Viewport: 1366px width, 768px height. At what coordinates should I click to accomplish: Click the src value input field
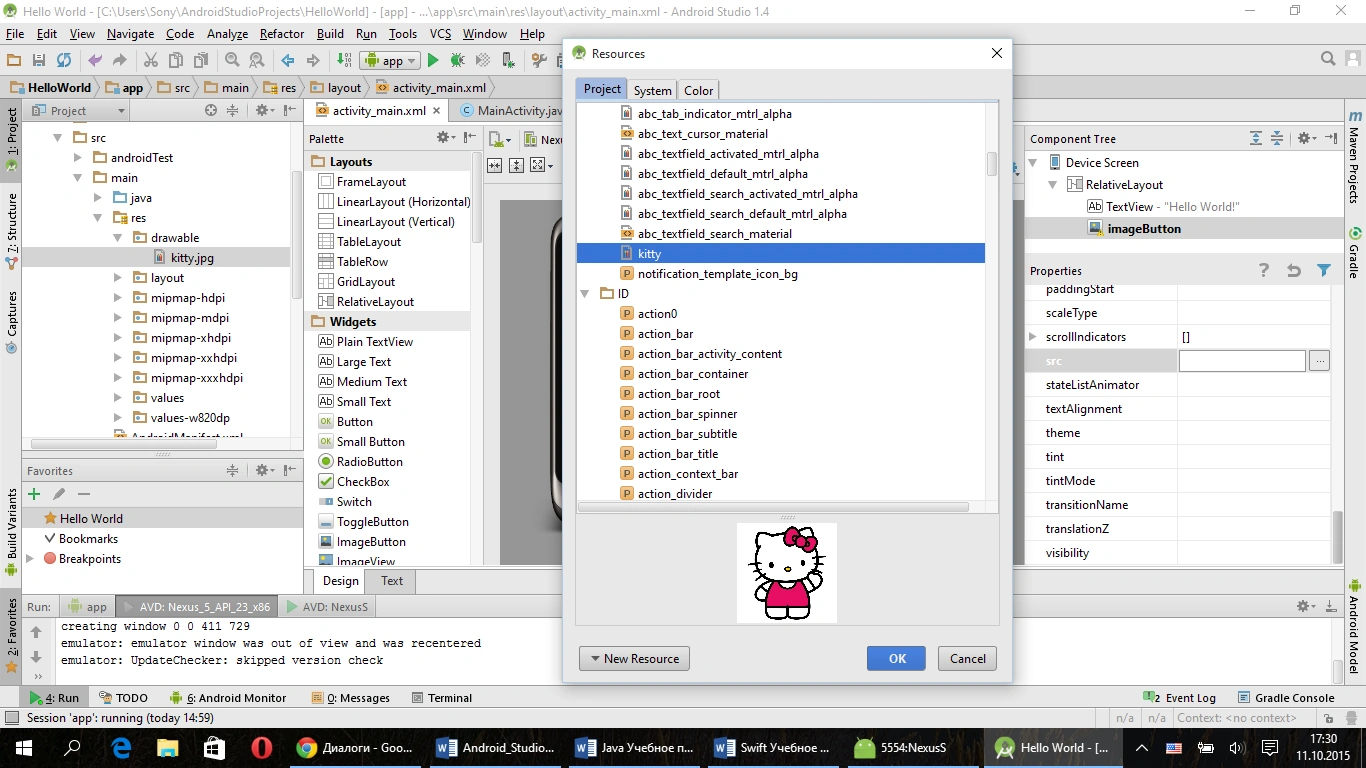[1242, 361]
